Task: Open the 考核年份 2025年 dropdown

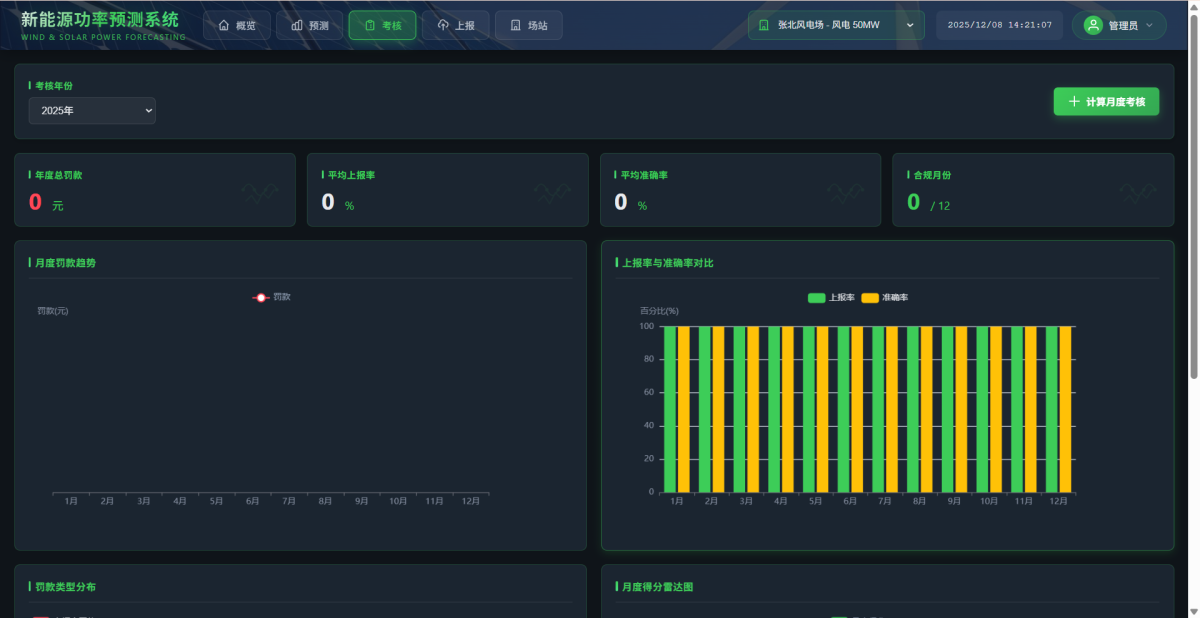Action: coord(92,111)
